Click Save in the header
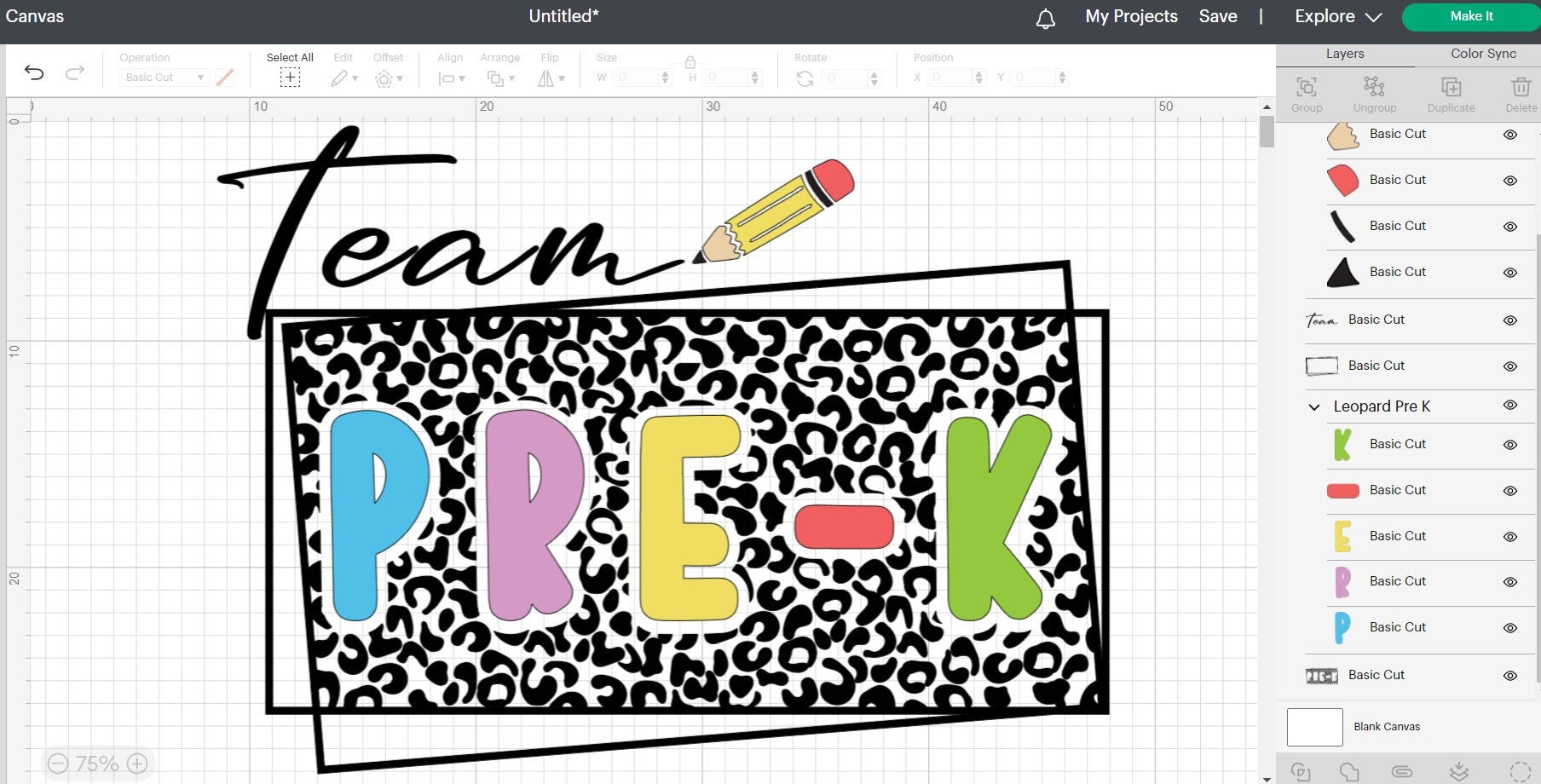Viewport: 1541px width, 784px height. point(1217,16)
